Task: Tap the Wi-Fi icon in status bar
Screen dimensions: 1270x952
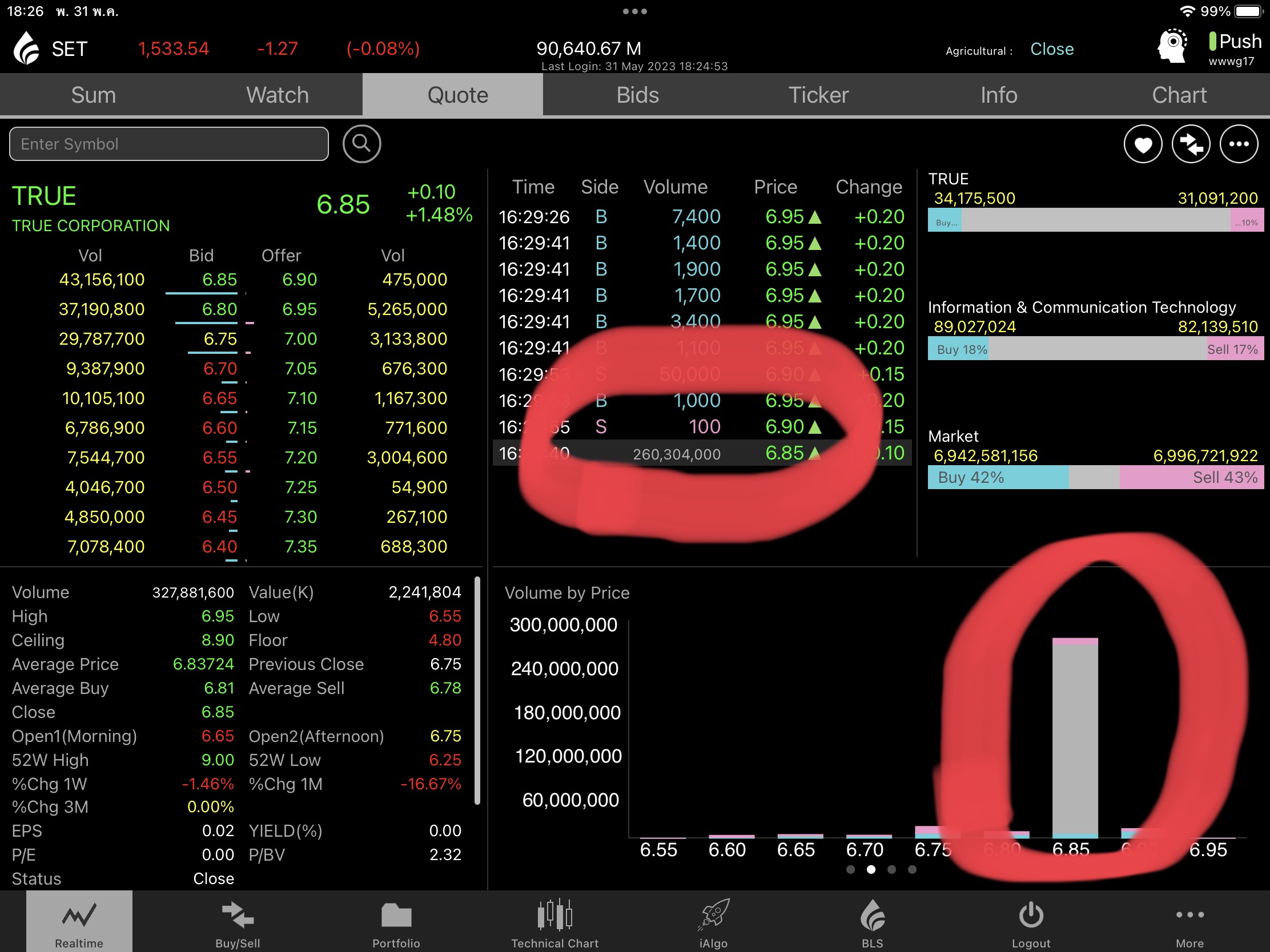Action: click(x=1187, y=11)
